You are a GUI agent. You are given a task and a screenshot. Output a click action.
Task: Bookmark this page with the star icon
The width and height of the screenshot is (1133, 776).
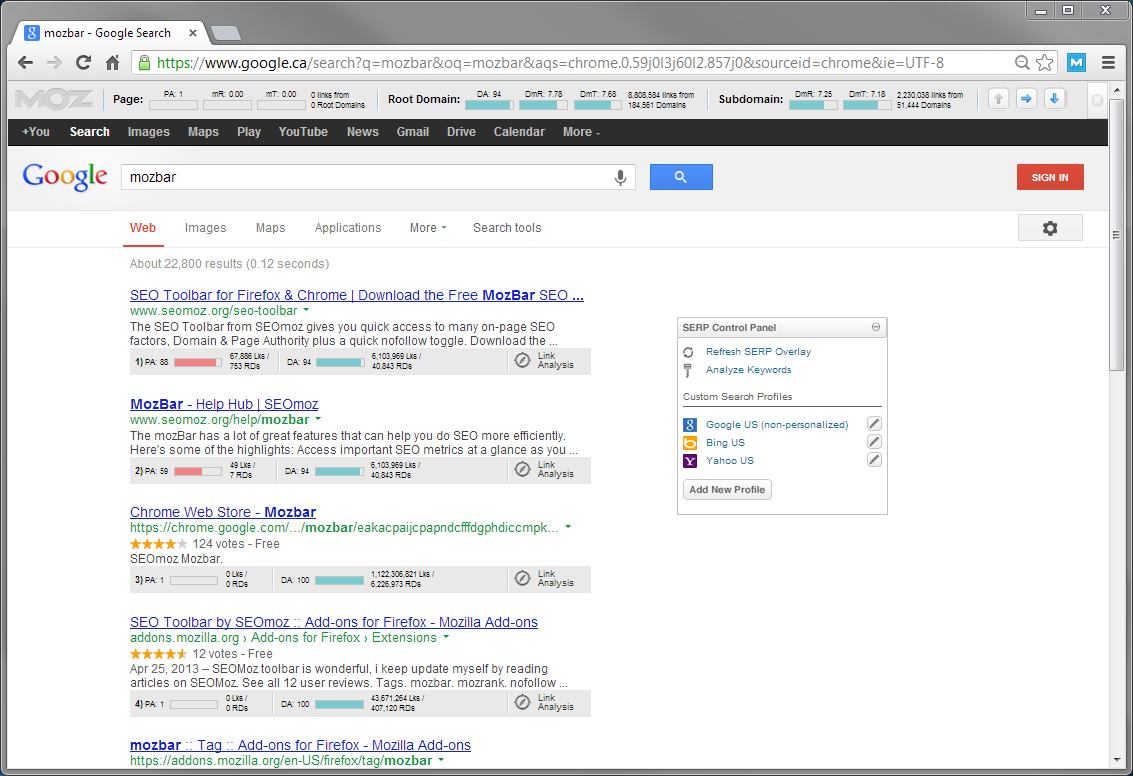[1044, 63]
